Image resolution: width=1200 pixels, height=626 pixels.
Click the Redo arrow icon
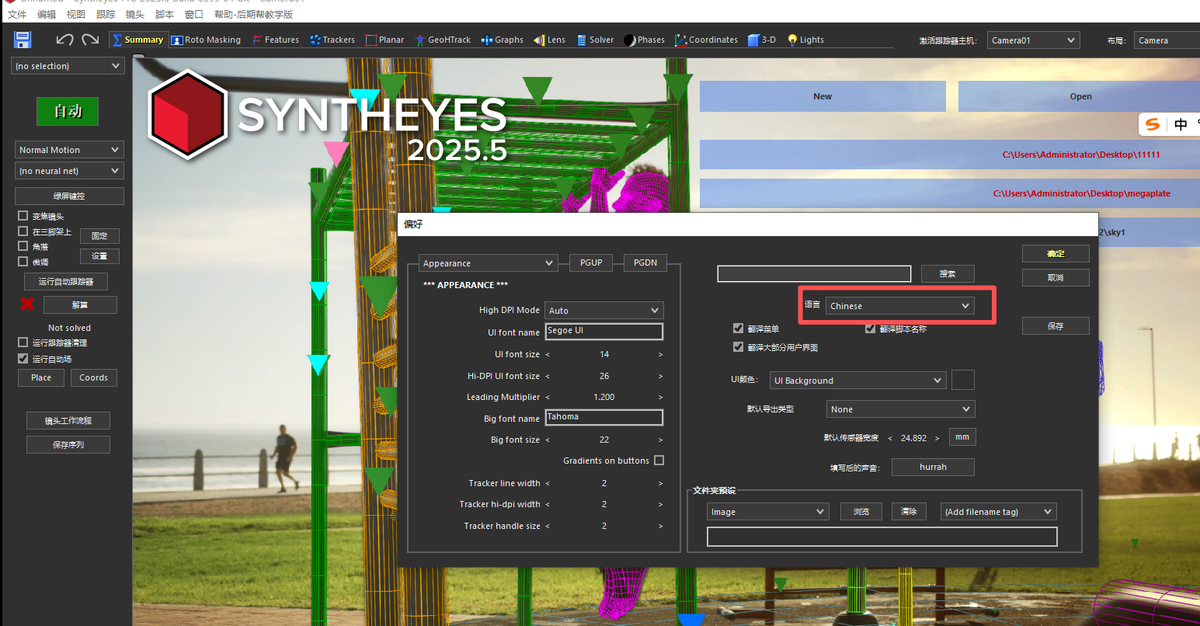coord(90,40)
